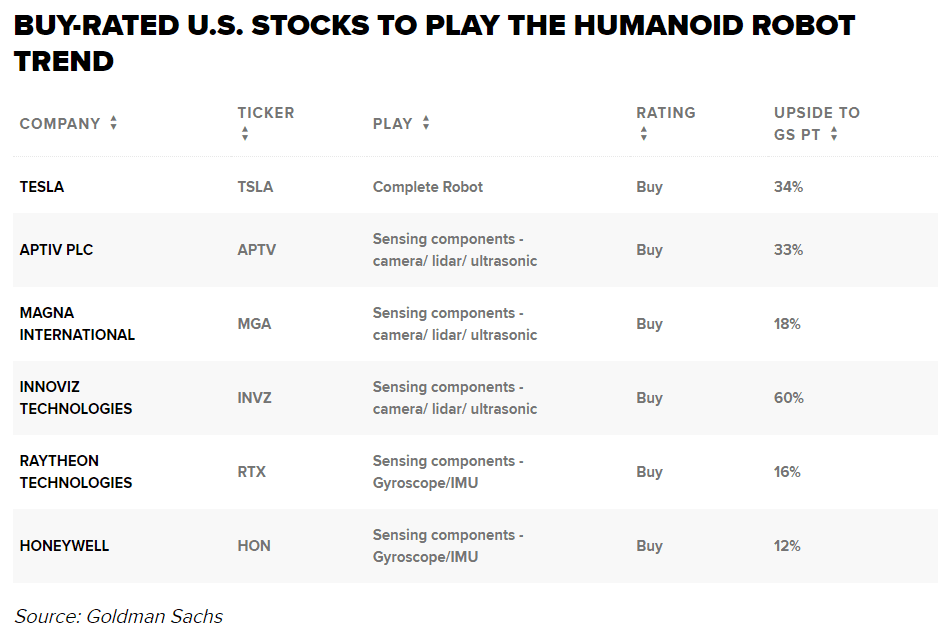
Task: Click the RATING column header label
Action: (x=665, y=113)
